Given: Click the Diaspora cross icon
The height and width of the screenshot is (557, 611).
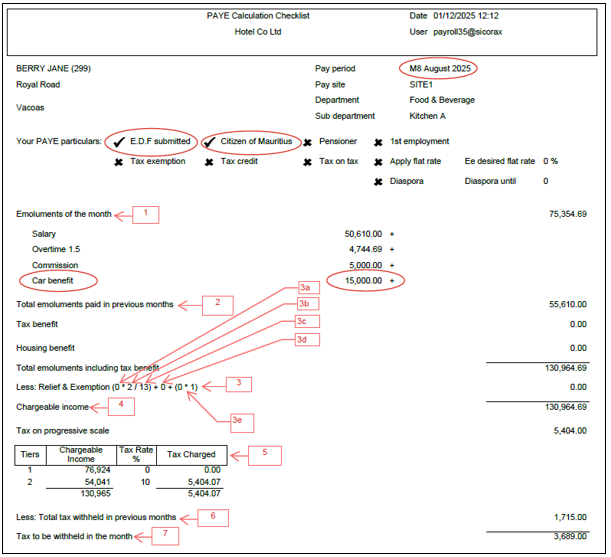Looking at the screenshot, I should 378,181.
